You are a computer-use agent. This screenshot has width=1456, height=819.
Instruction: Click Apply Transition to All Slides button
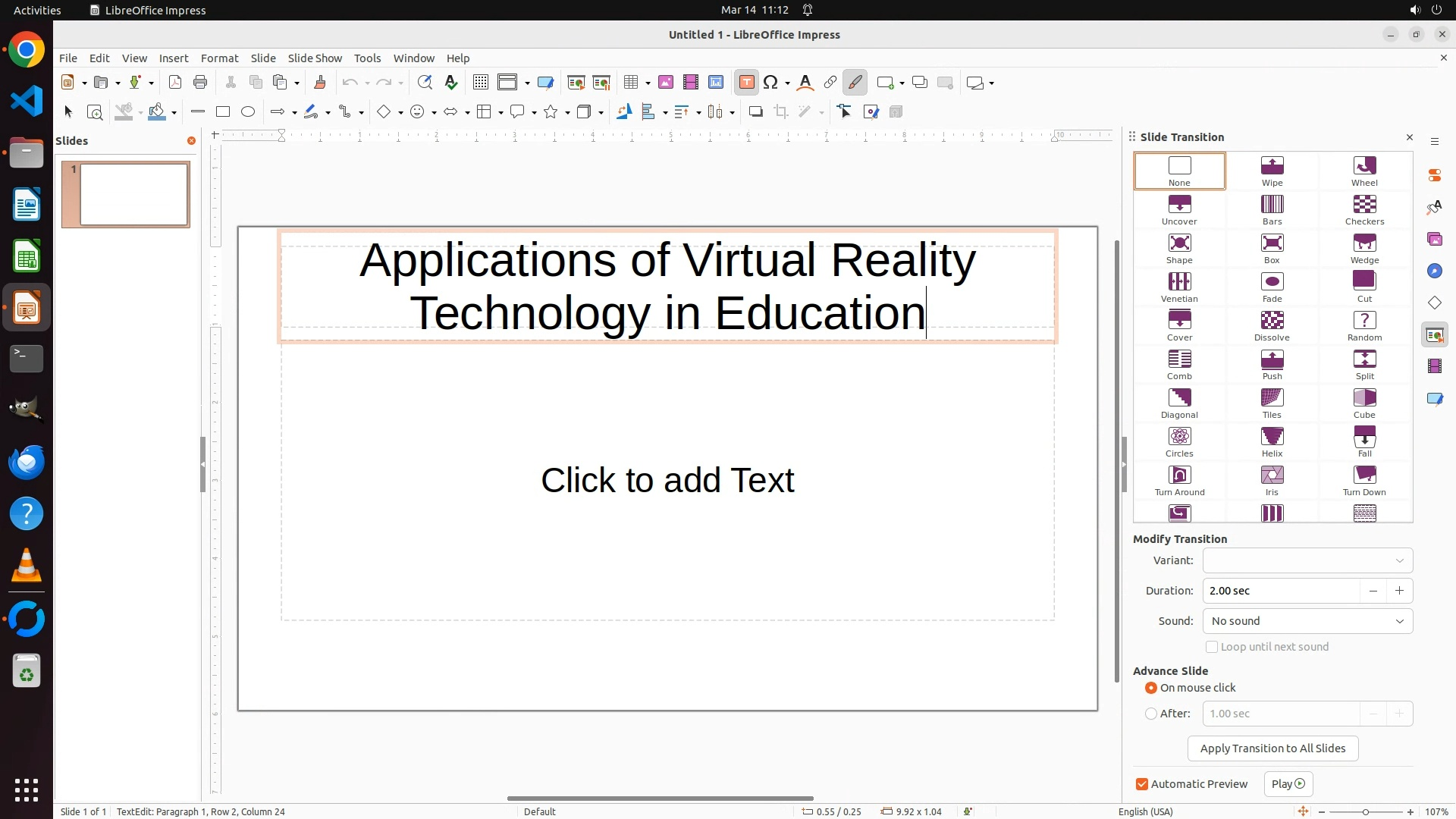point(1272,748)
